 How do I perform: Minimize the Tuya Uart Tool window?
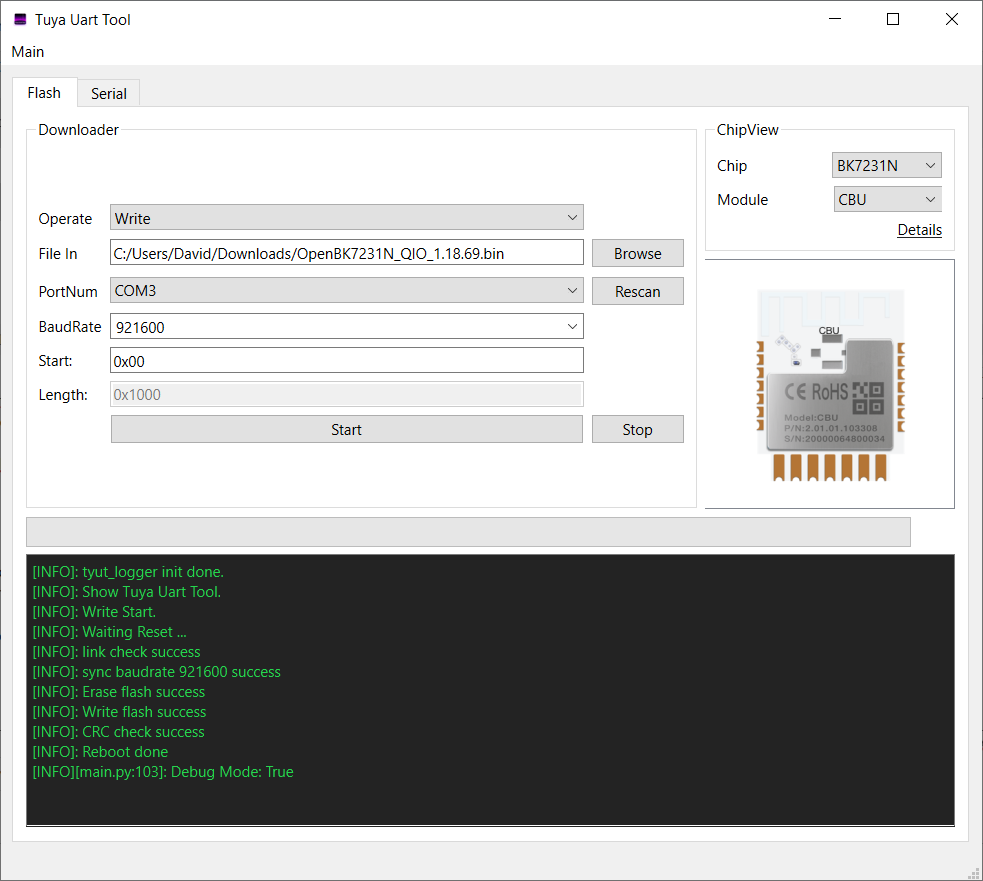click(x=834, y=19)
